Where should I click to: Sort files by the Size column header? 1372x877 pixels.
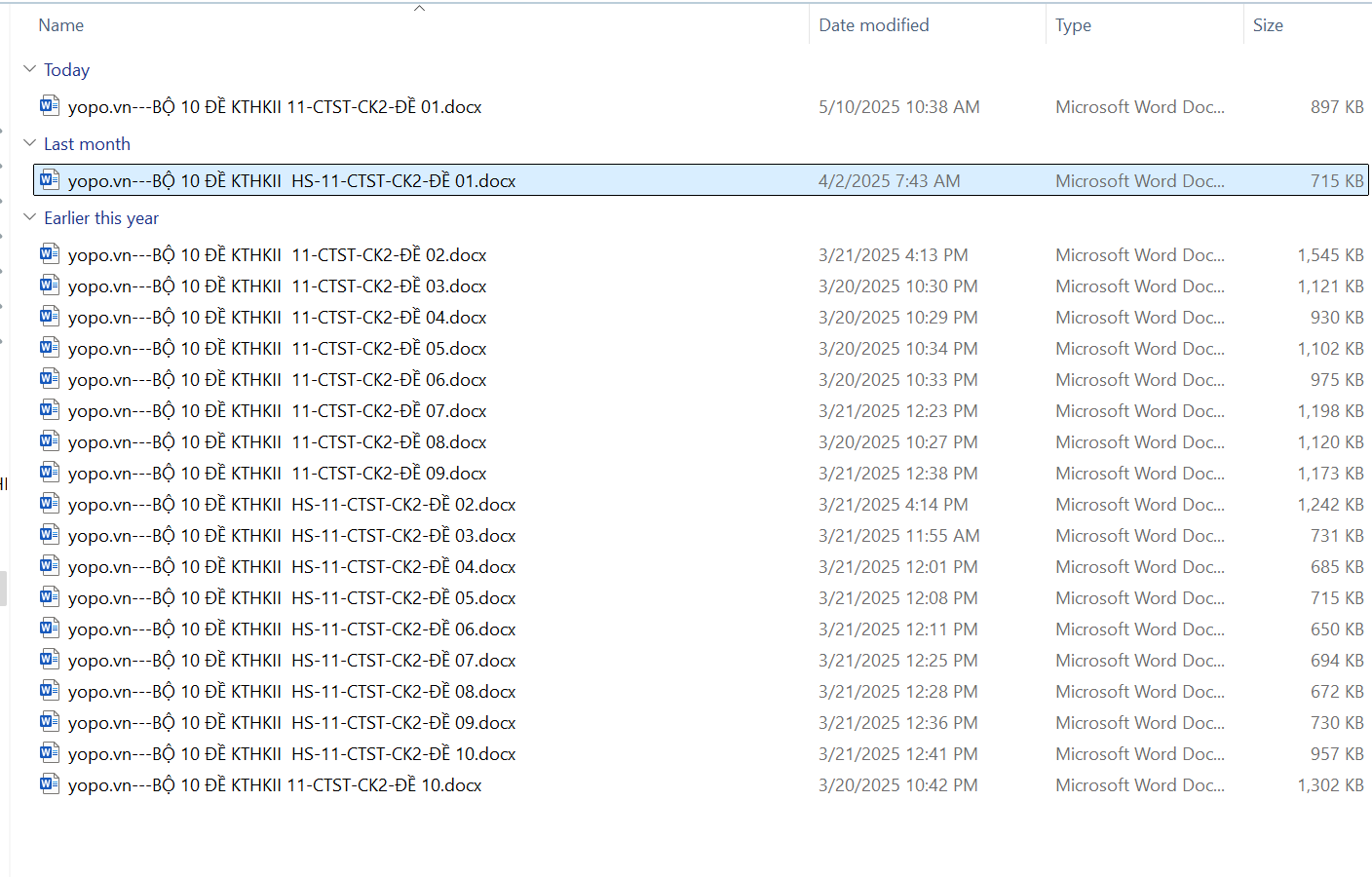point(1267,25)
